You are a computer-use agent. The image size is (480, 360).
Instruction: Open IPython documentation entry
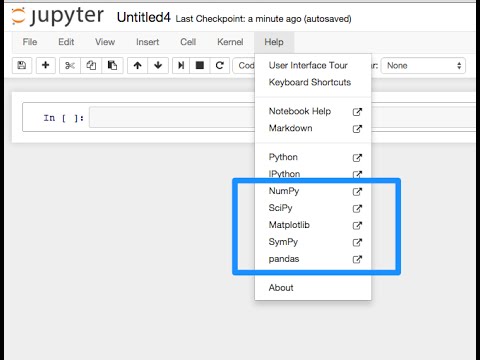pyautogui.click(x=313, y=174)
